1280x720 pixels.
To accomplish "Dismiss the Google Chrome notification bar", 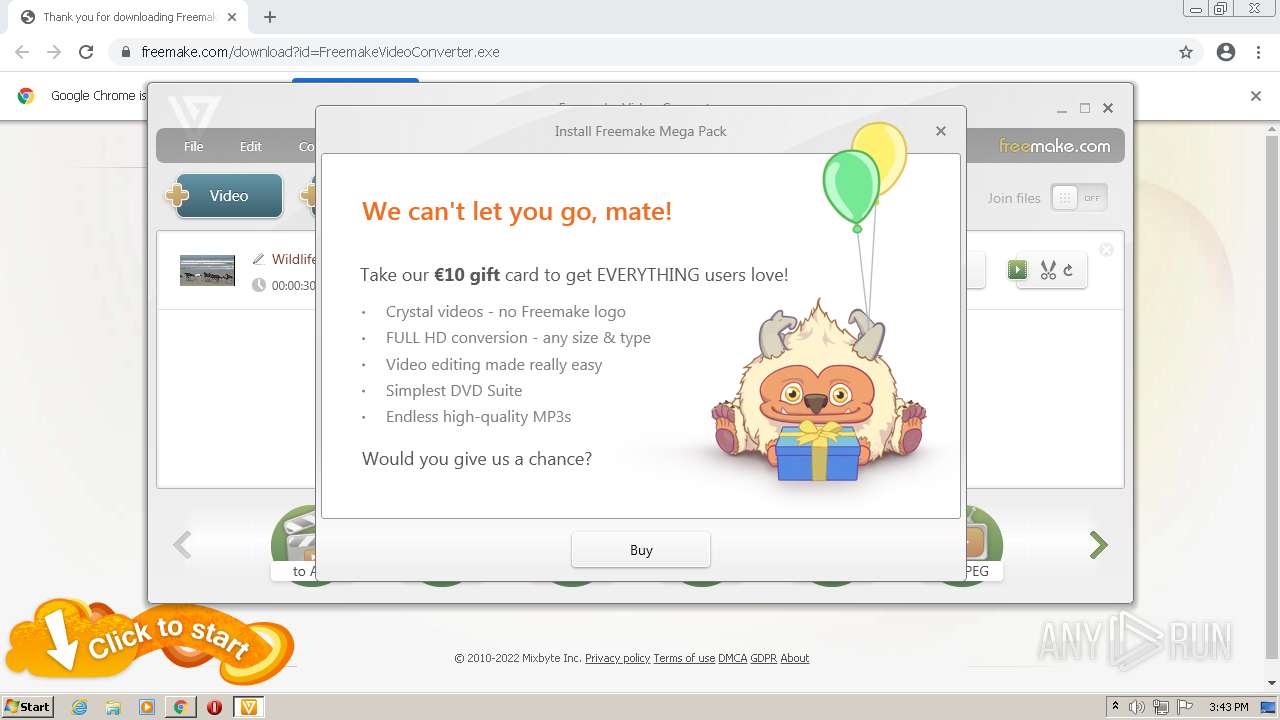I will coord(1256,96).
